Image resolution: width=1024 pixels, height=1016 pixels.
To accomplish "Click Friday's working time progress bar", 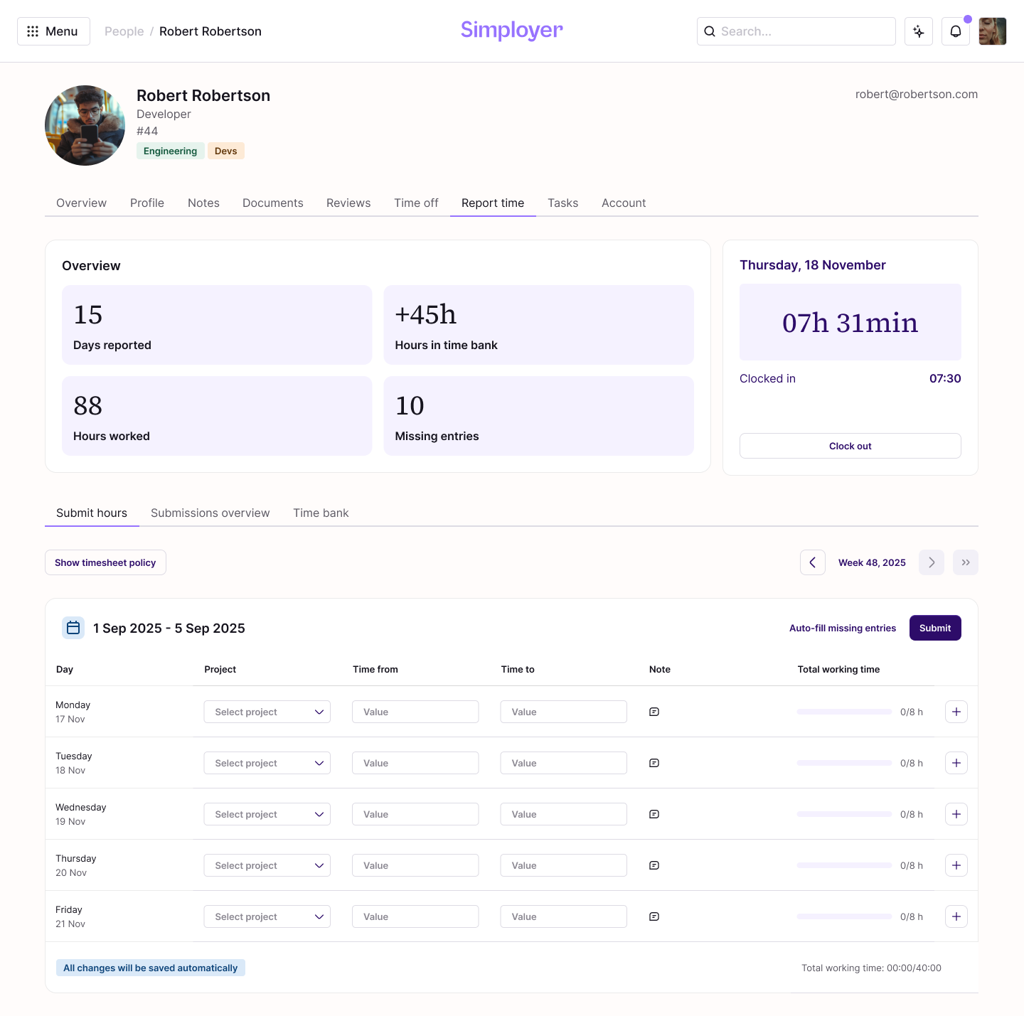I will (x=844, y=917).
